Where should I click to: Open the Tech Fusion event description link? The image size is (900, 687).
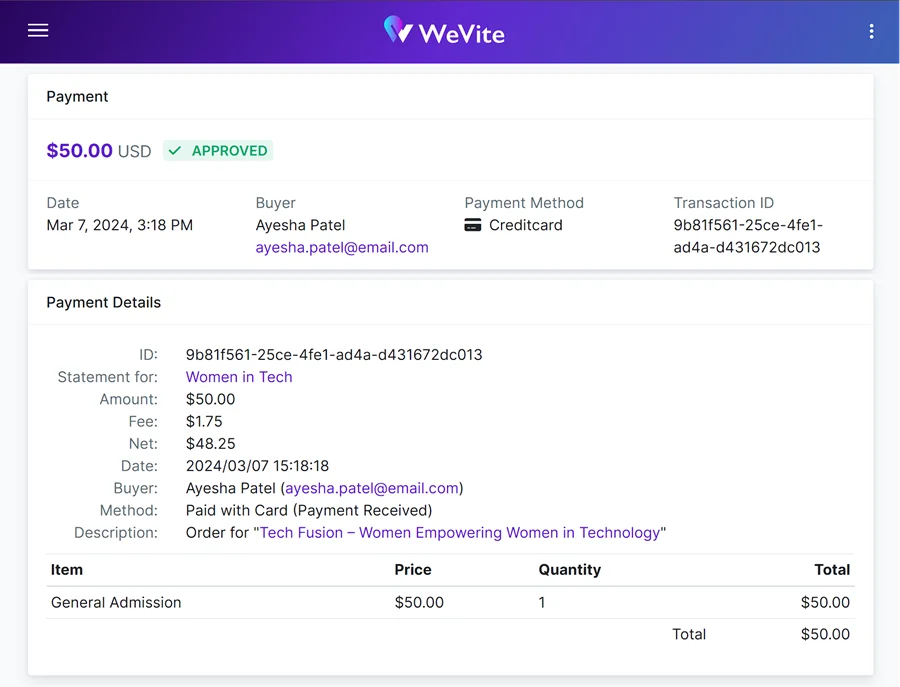tap(460, 532)
